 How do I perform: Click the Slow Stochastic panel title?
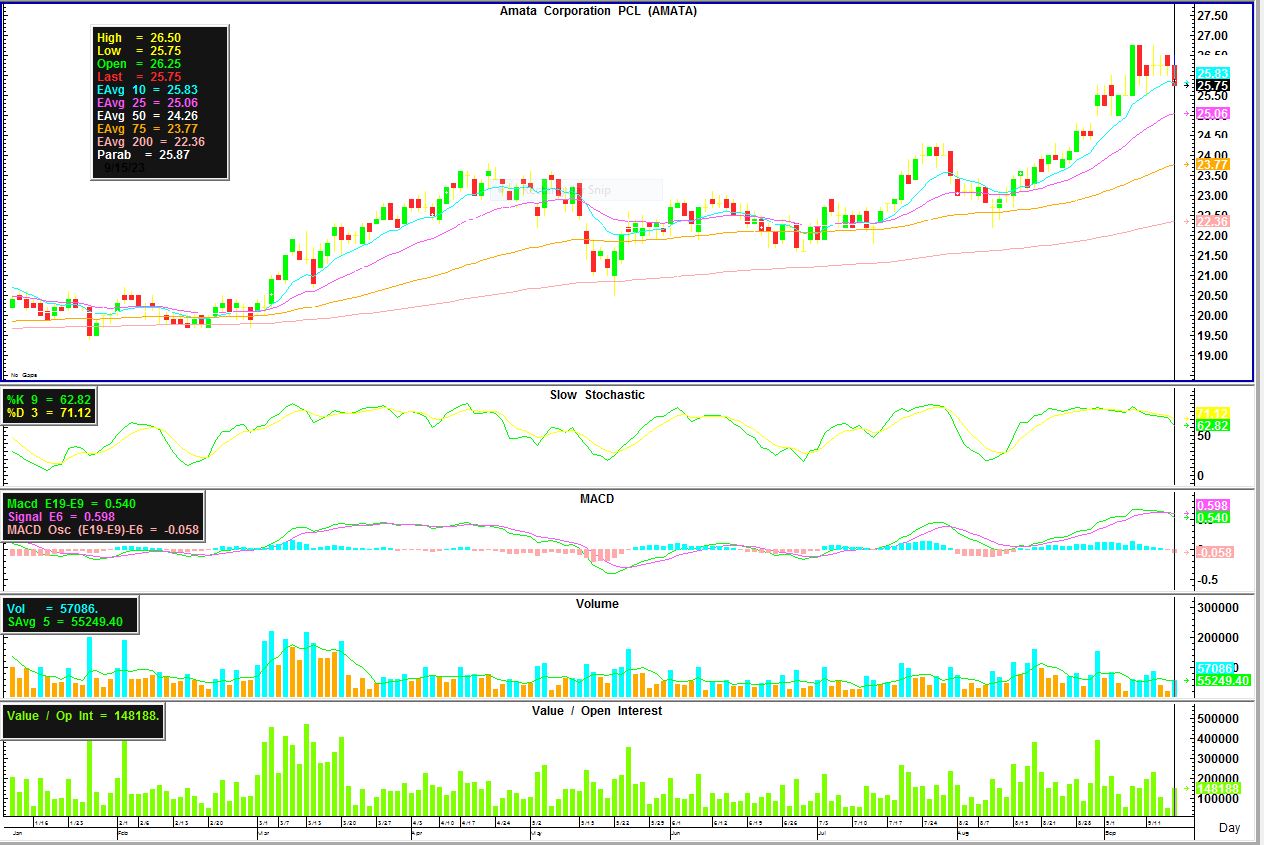point(597,395)
